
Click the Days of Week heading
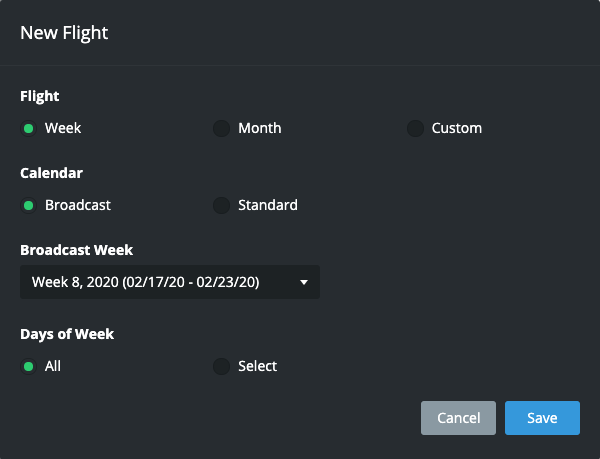(67, 334)
